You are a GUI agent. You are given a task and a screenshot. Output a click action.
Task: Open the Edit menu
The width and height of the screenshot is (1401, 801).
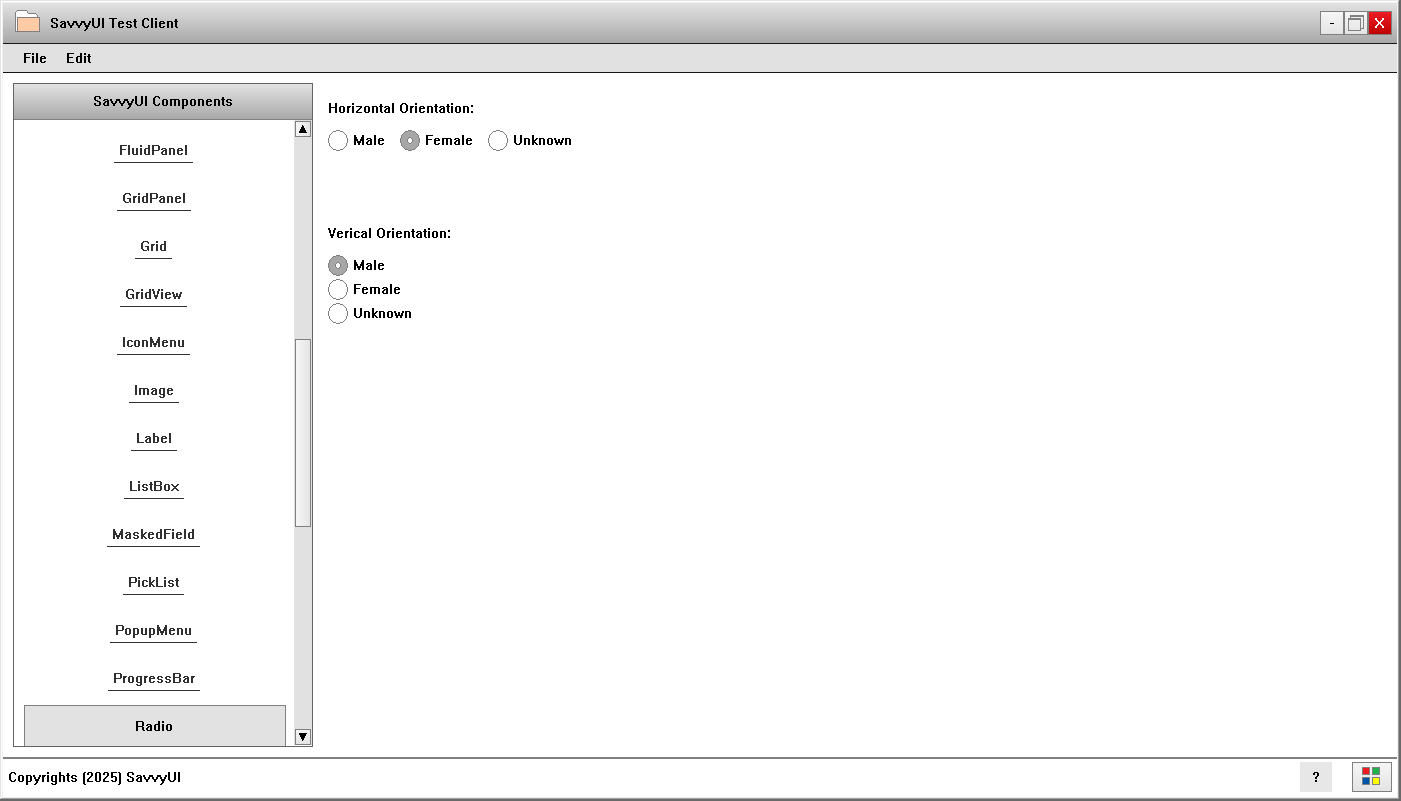[79, 58]
